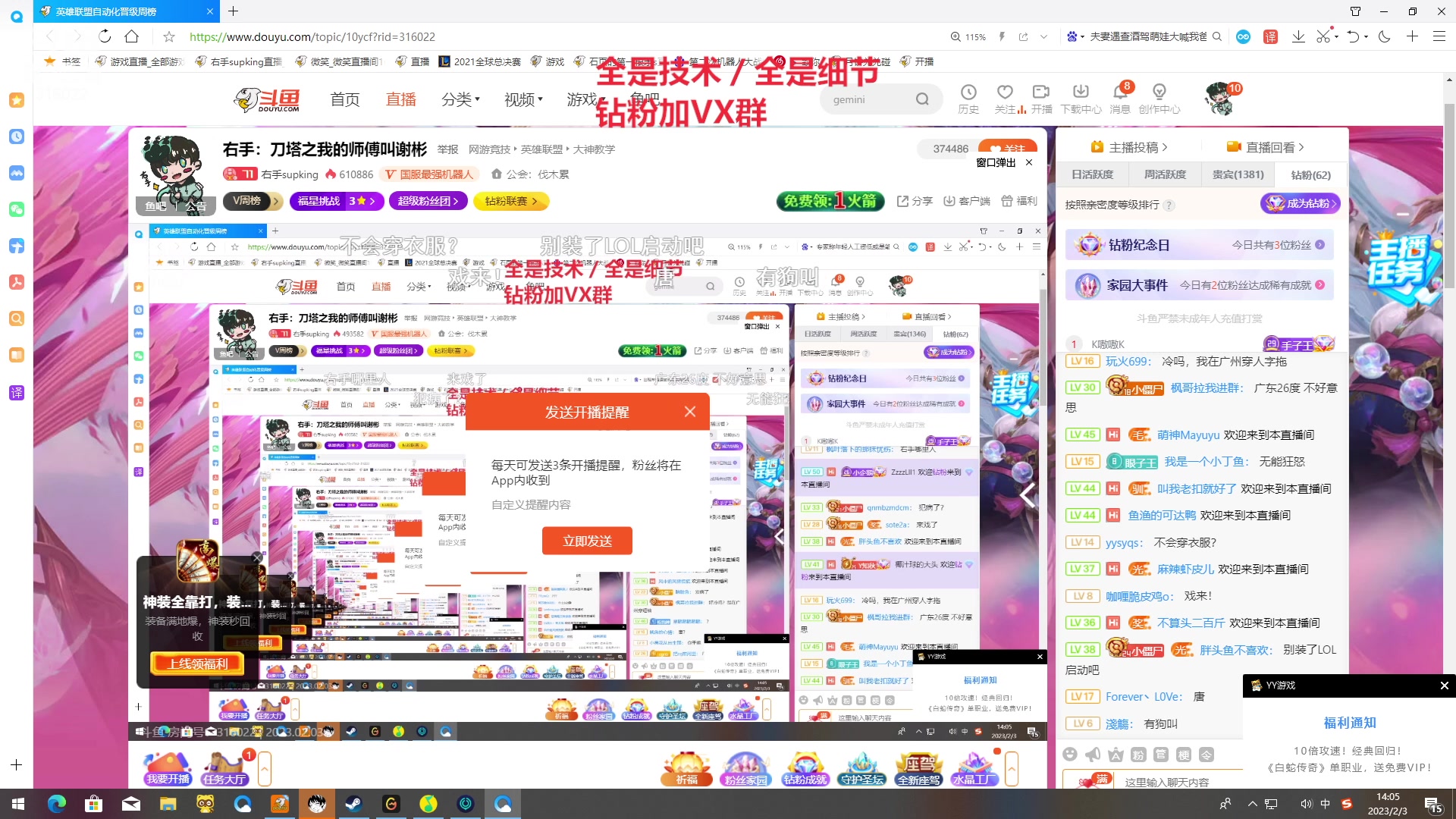Viewport: 1456px width, 819px height.
Task: Open the 祈福 activity icon
Action: click(x=687, y=768)
